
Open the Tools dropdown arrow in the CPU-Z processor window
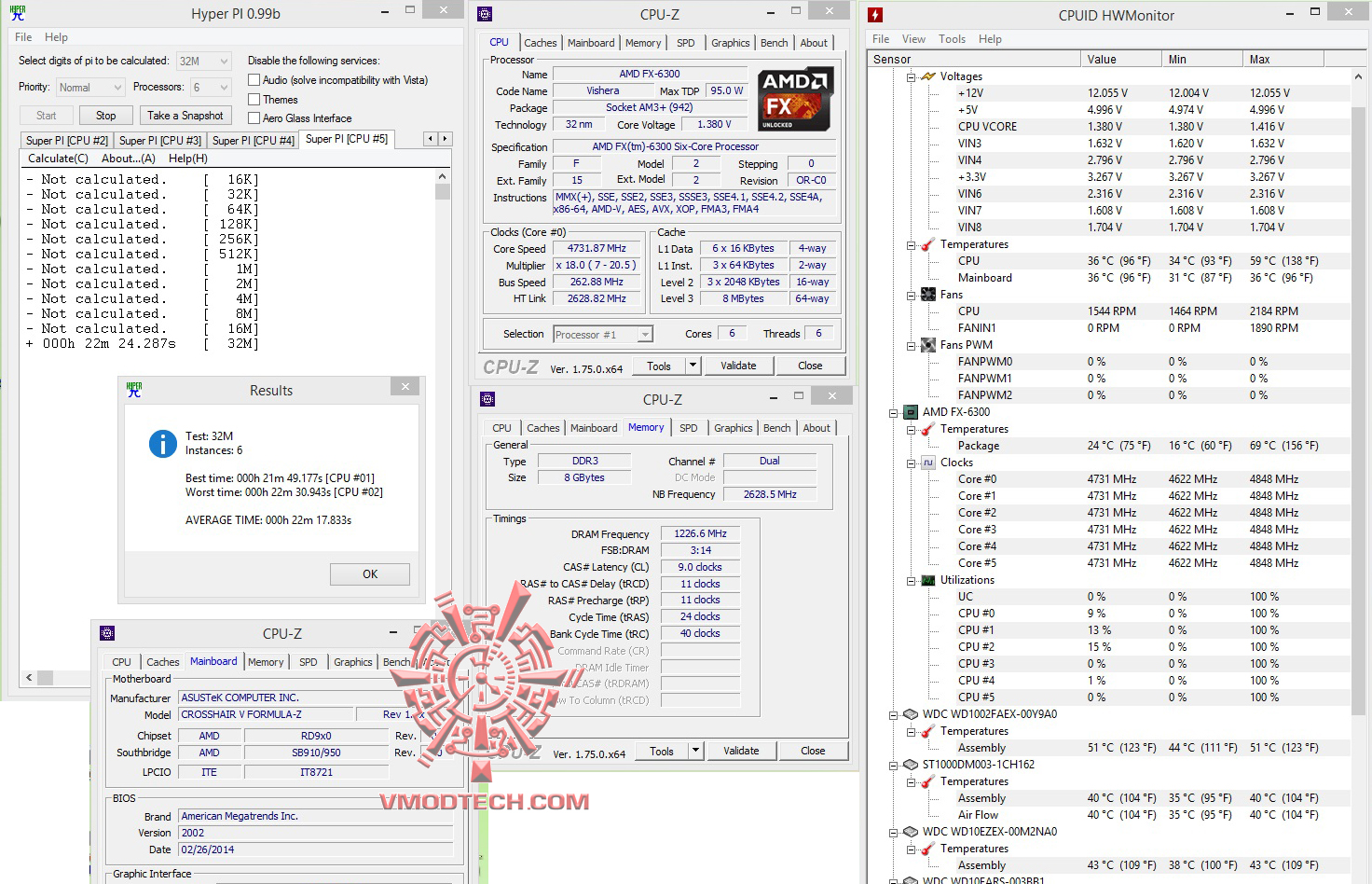[x=693, y=366]
